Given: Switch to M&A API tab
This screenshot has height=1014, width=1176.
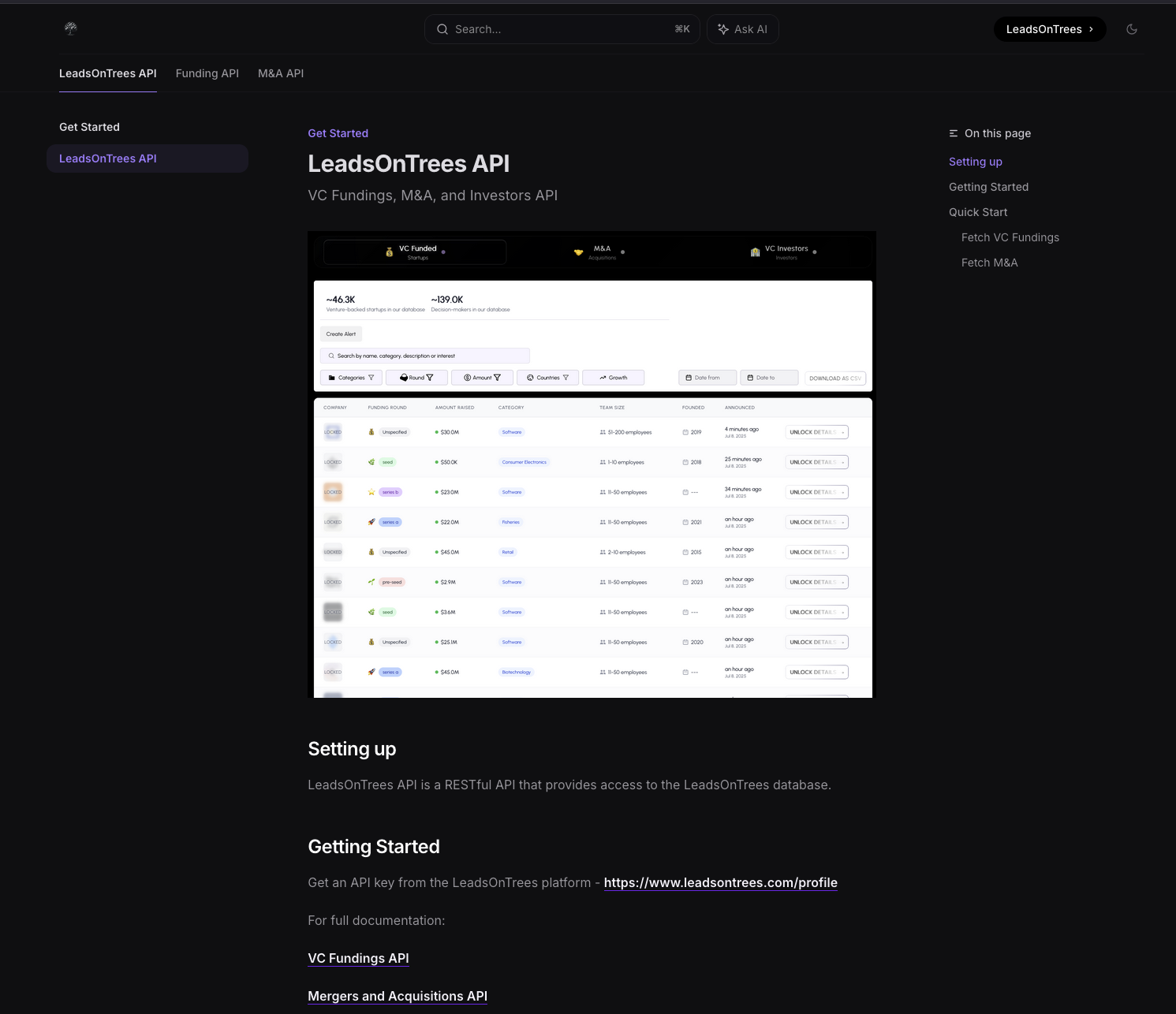Looking at the screenshot, I should pyautogui.click(x=281, y=73).
